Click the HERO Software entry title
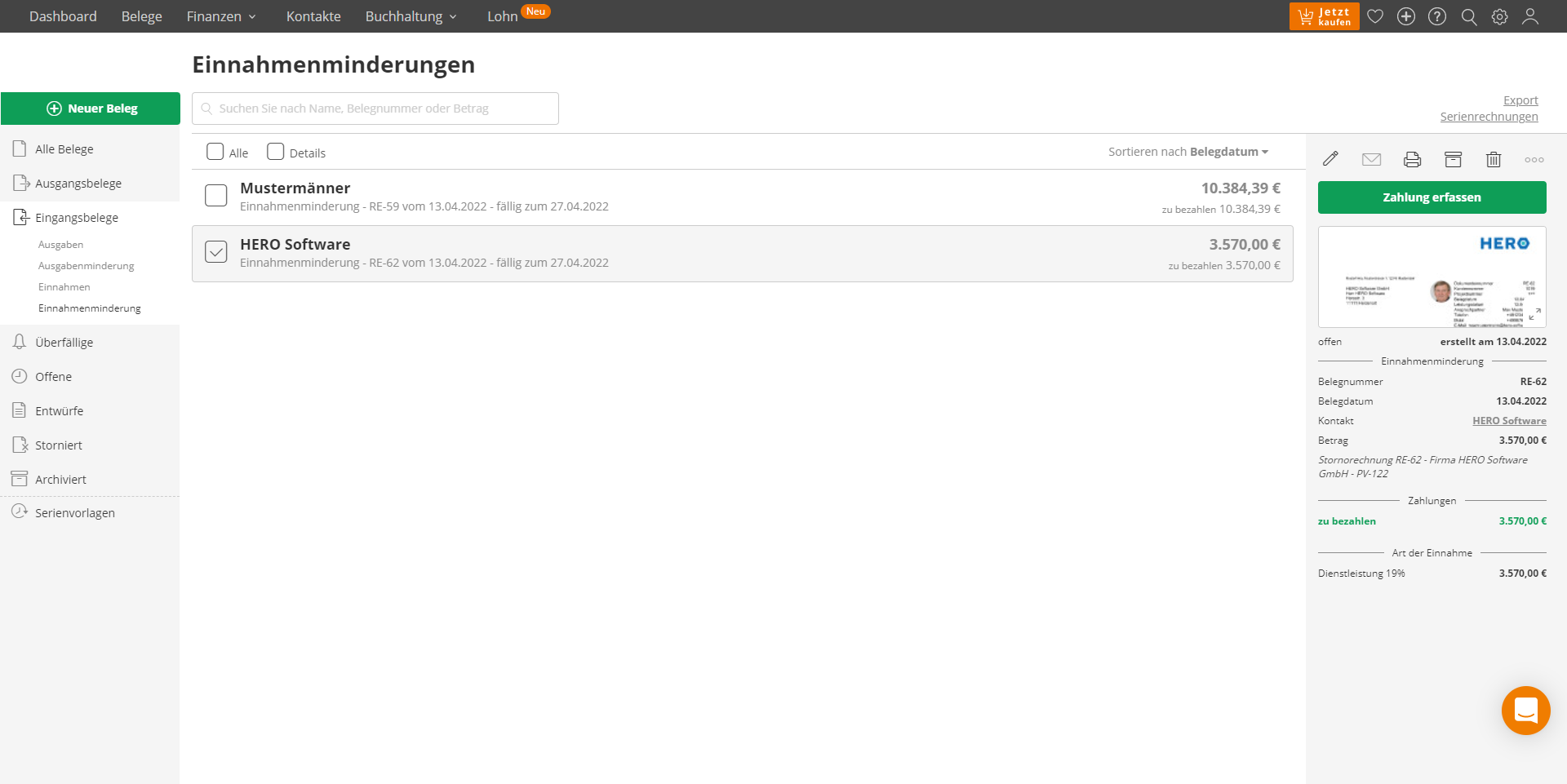1567x784 pixels. (295, 245)
